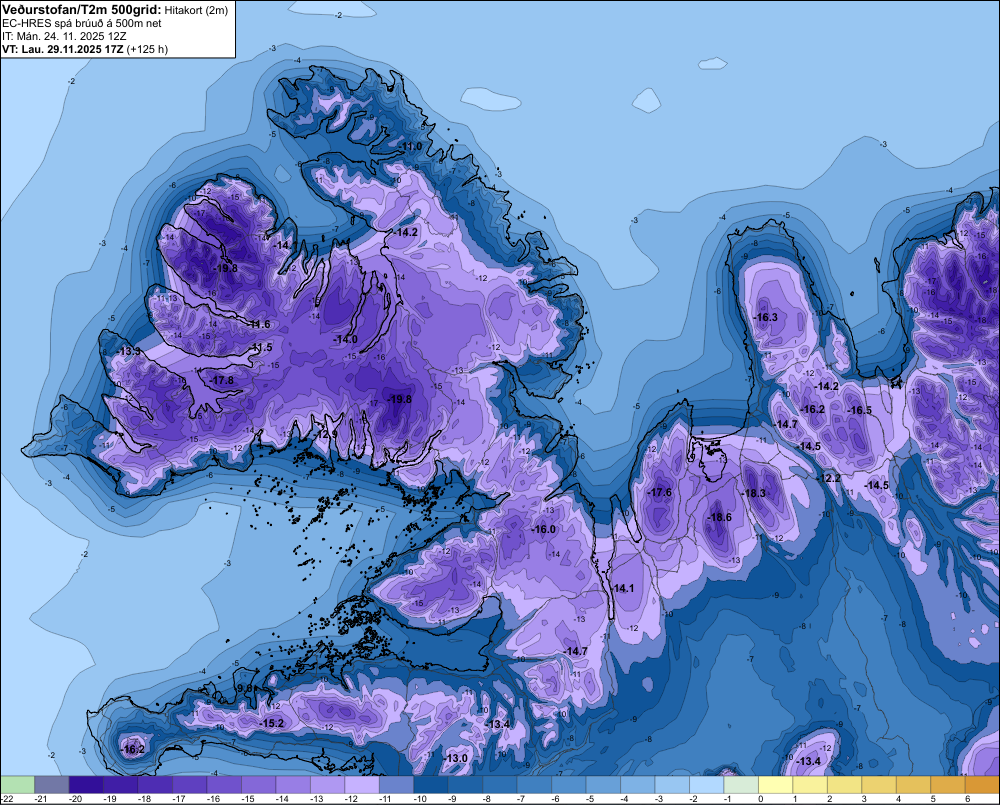Click the -16.5 temperature value on map
This screenshot has width=1000, height=805.
[x=859, y=410]
